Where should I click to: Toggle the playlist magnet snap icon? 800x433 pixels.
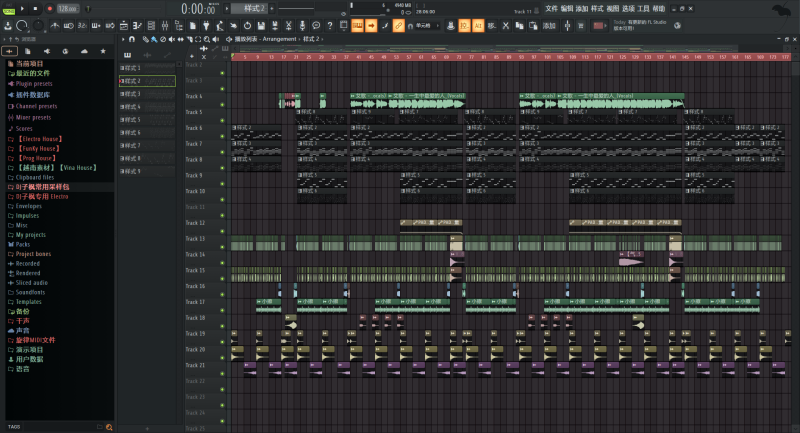[x=132, y=39]
